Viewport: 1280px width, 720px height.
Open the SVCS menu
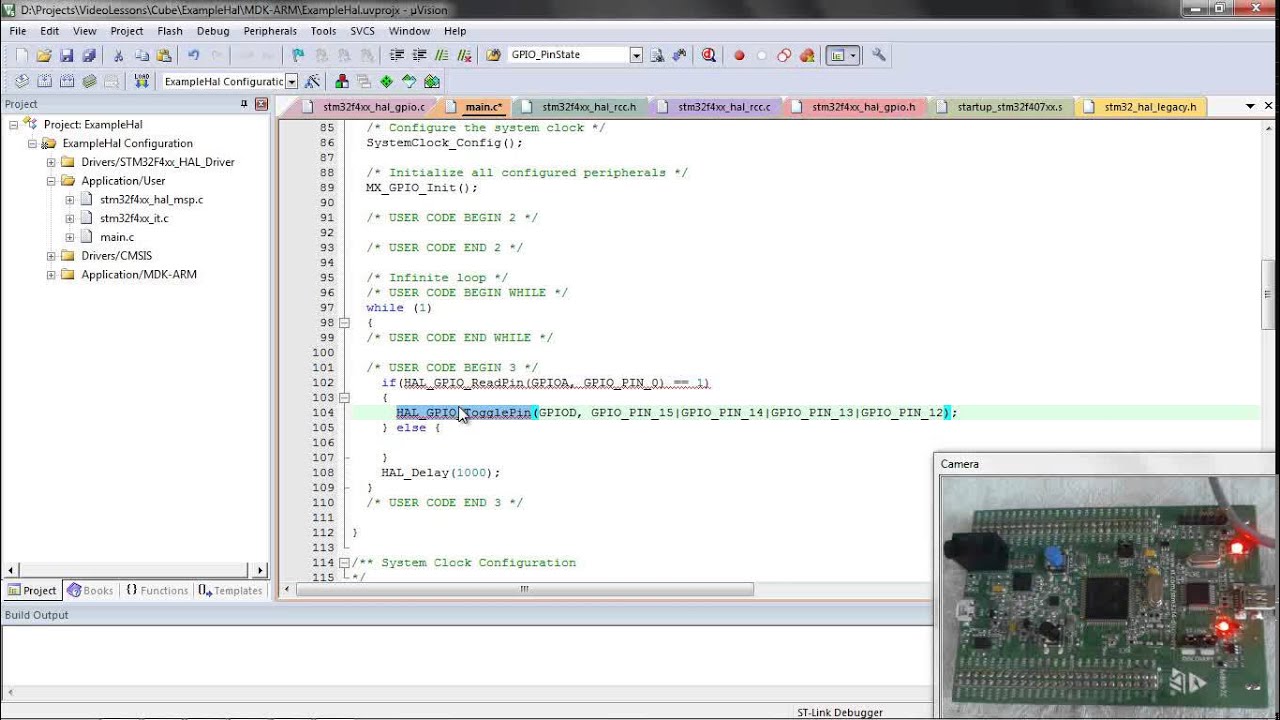coord(362,31)
